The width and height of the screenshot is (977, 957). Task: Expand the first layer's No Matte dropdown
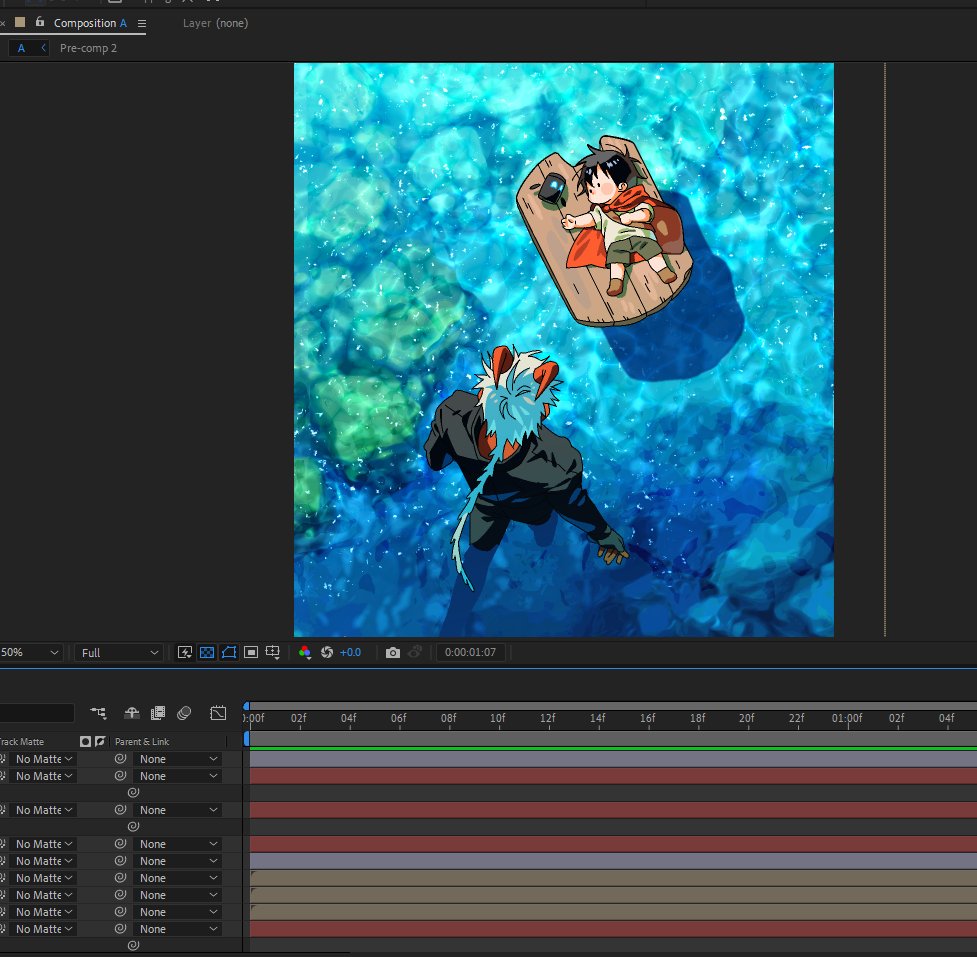click(44, 759)
